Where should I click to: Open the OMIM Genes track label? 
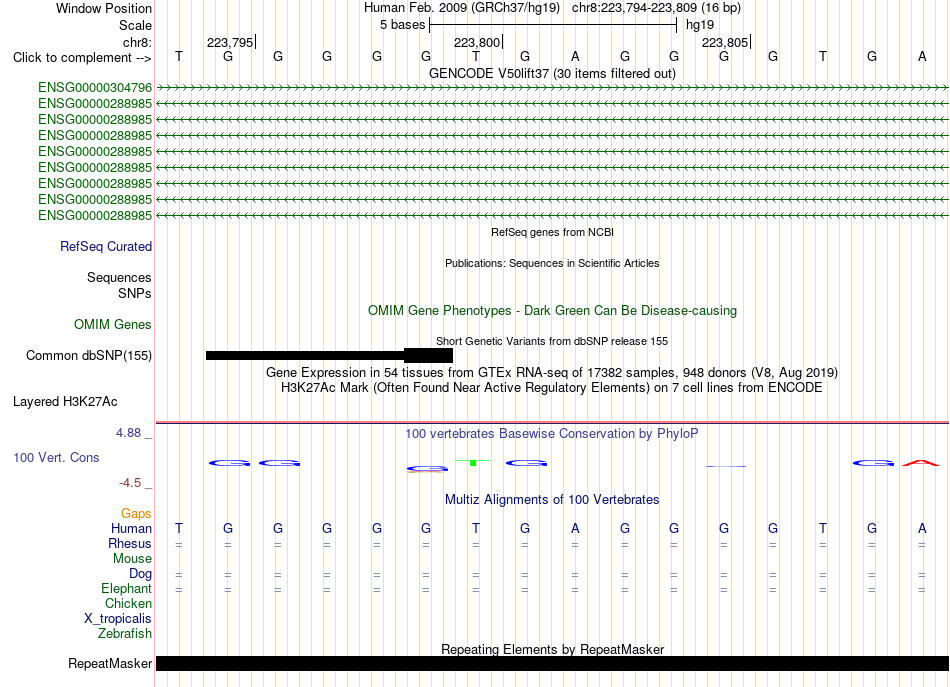click(x=113, y=324)
